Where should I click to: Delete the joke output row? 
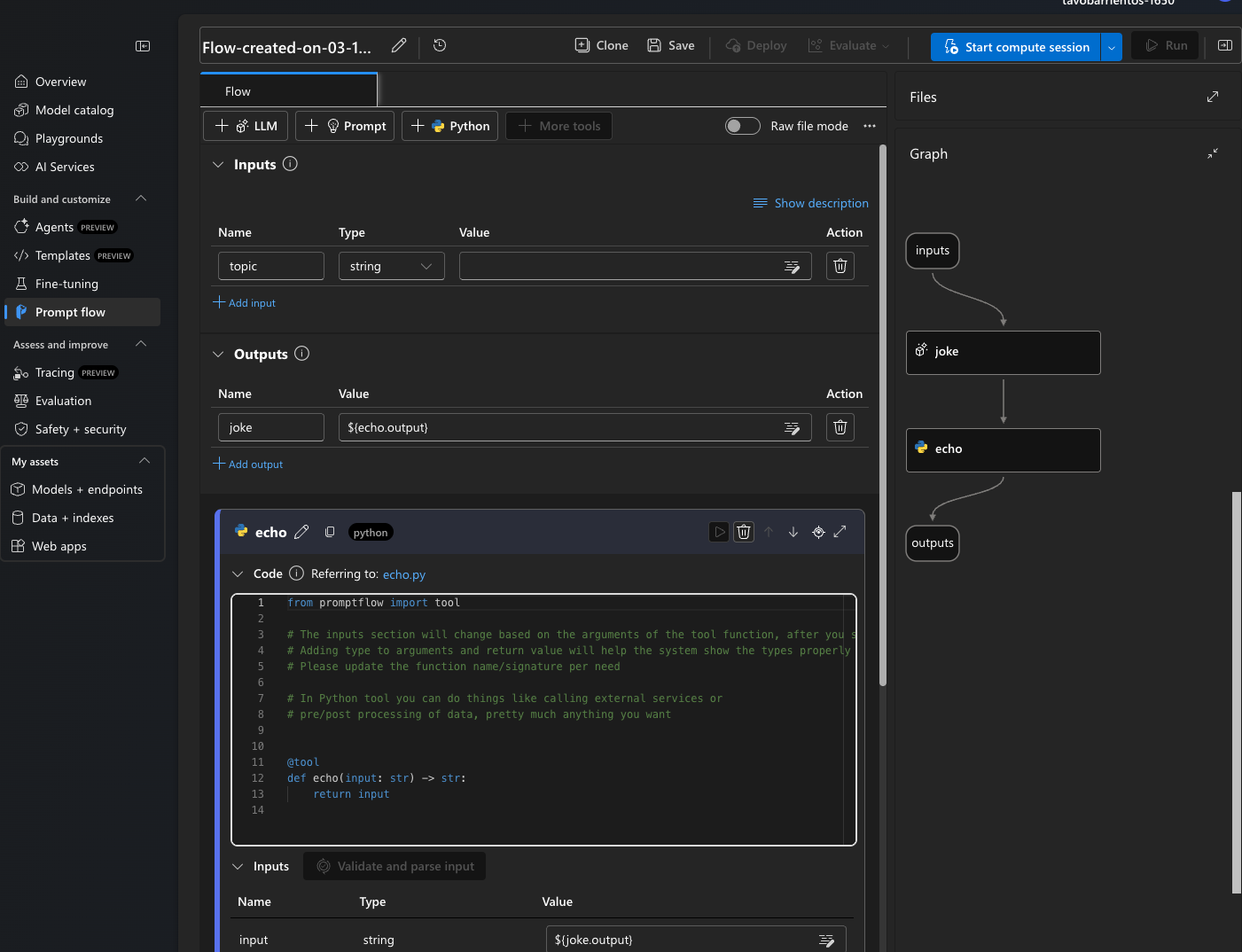click(840, 427)
